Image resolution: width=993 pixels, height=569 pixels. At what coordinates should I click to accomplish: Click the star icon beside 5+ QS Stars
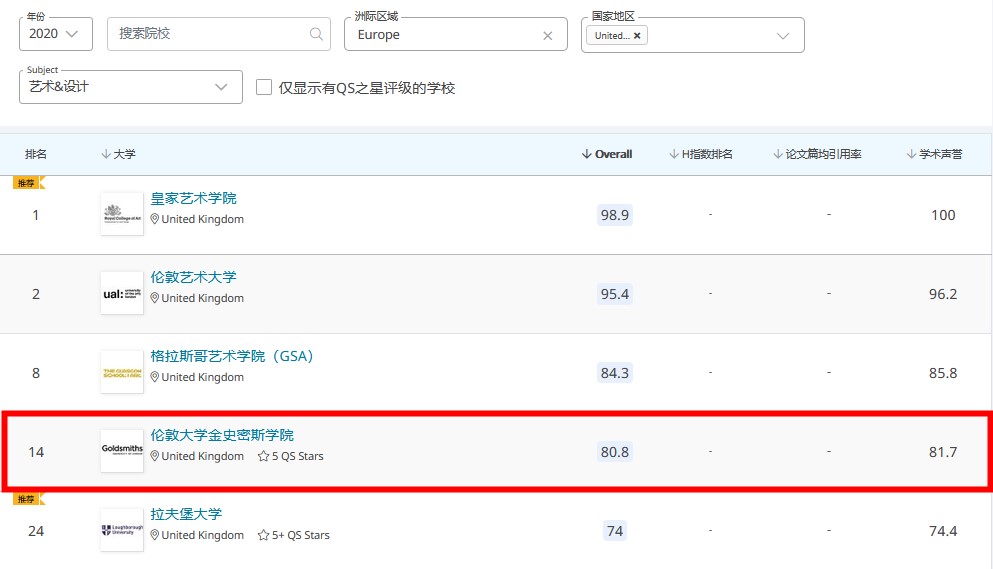(x=263, y=535)
